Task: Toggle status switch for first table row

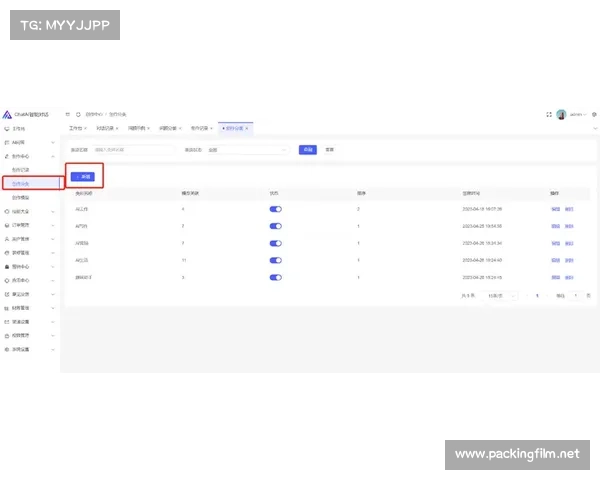Action: (276, 209)
